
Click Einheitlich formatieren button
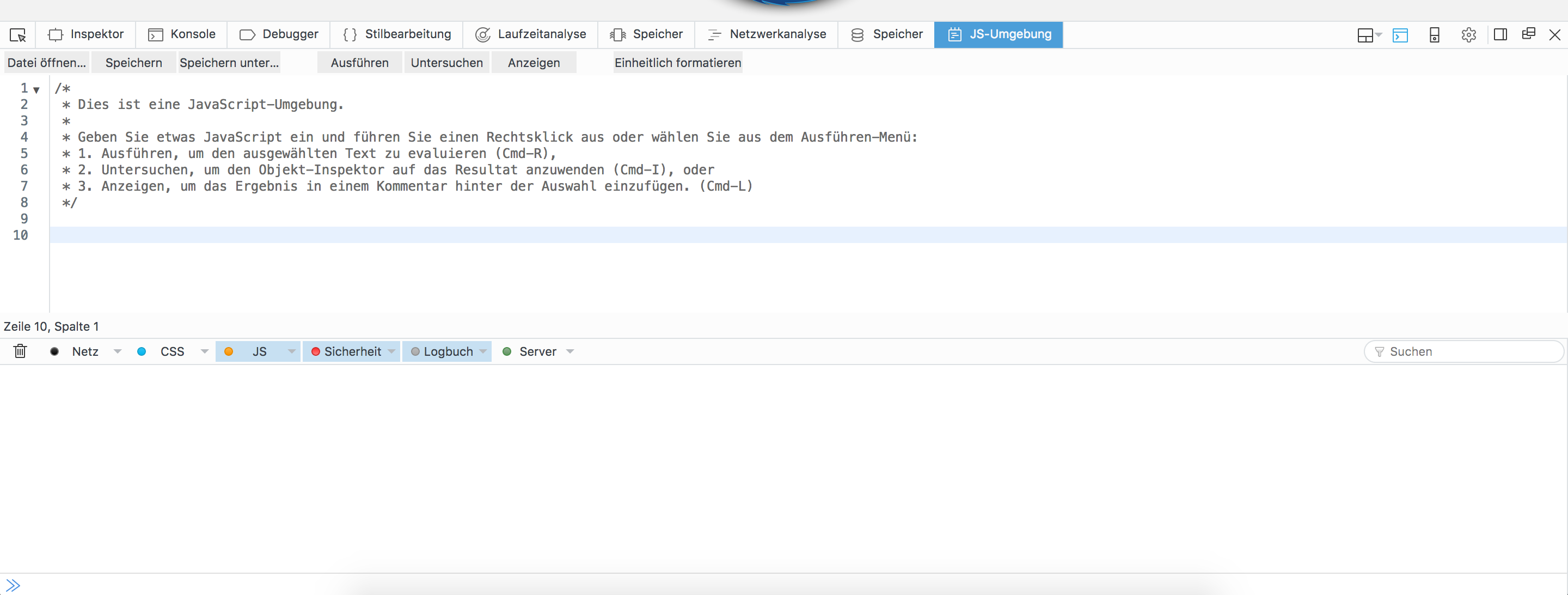point(677,63)
